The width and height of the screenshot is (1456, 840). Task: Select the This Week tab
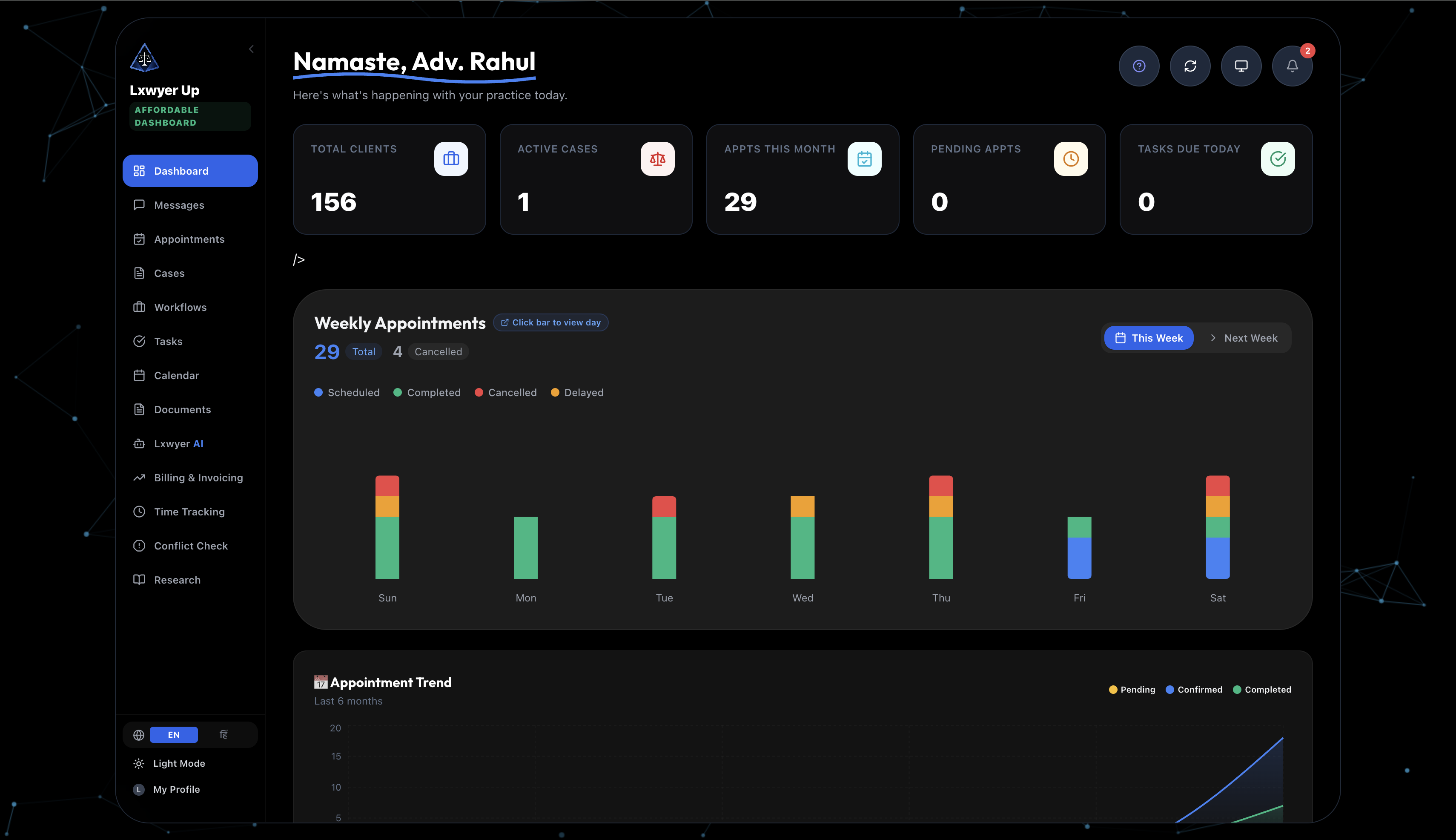pos(1149,338)
